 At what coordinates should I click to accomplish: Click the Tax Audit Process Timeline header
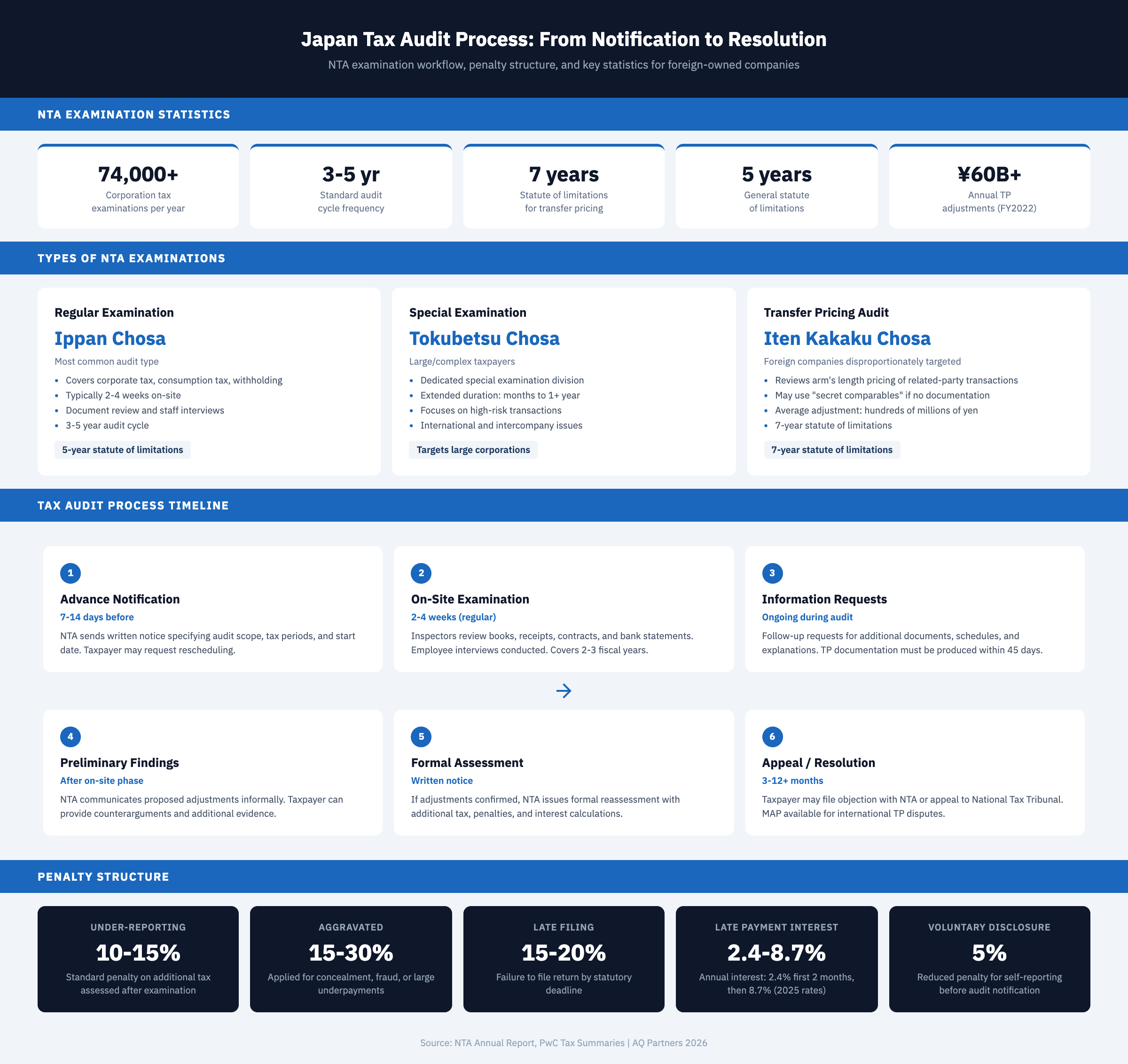tap(133, 506)
